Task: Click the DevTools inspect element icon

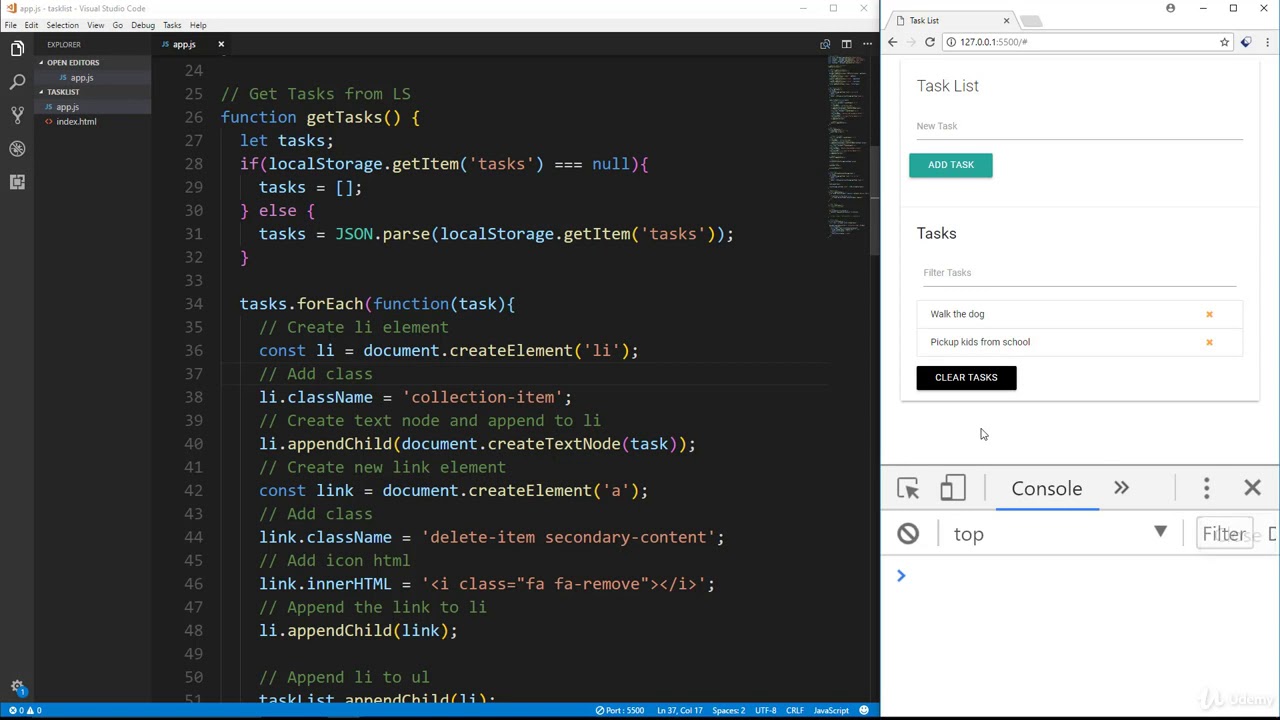Action: 908,488
